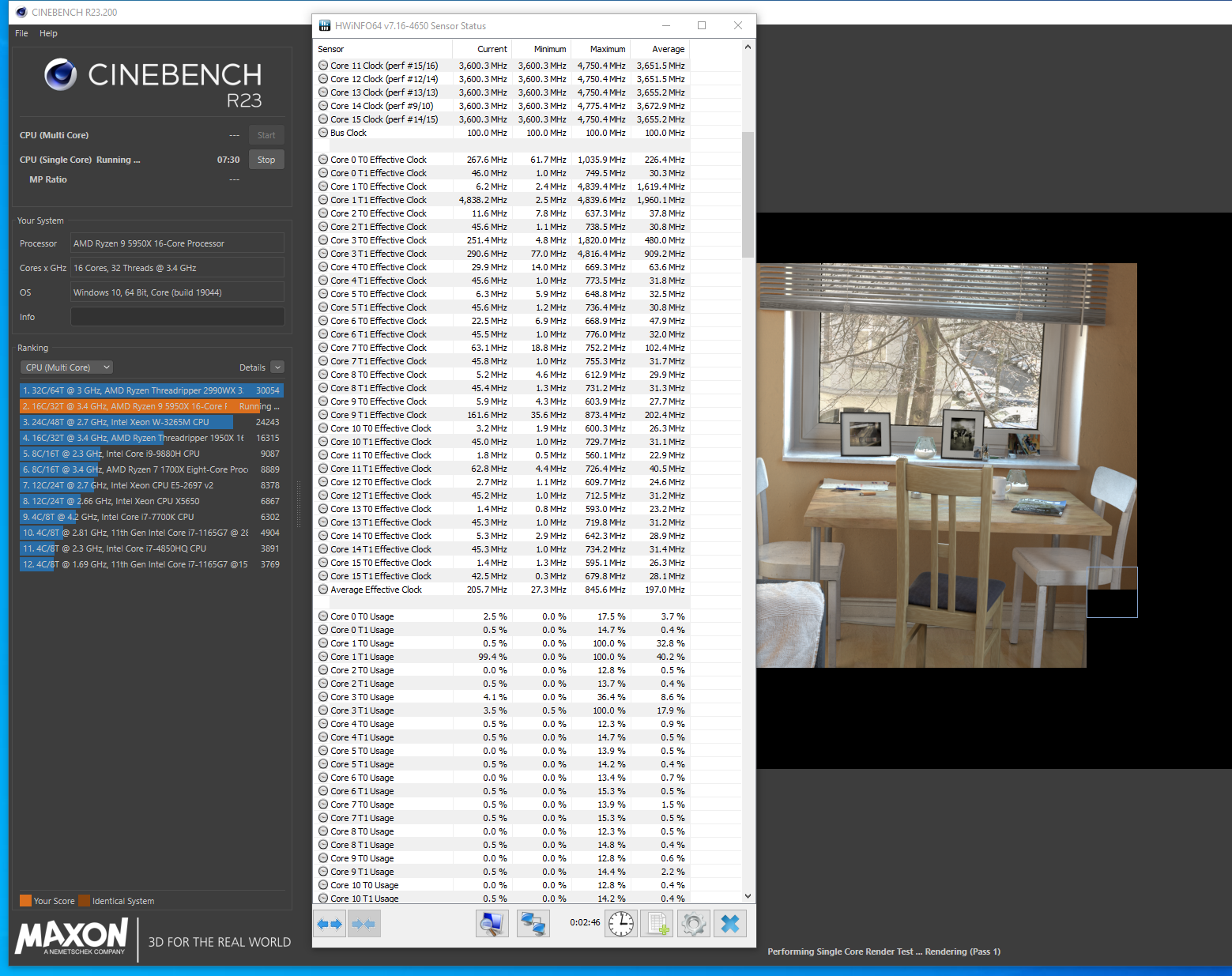Open the Help menu in Cinebench

[48, 33]
